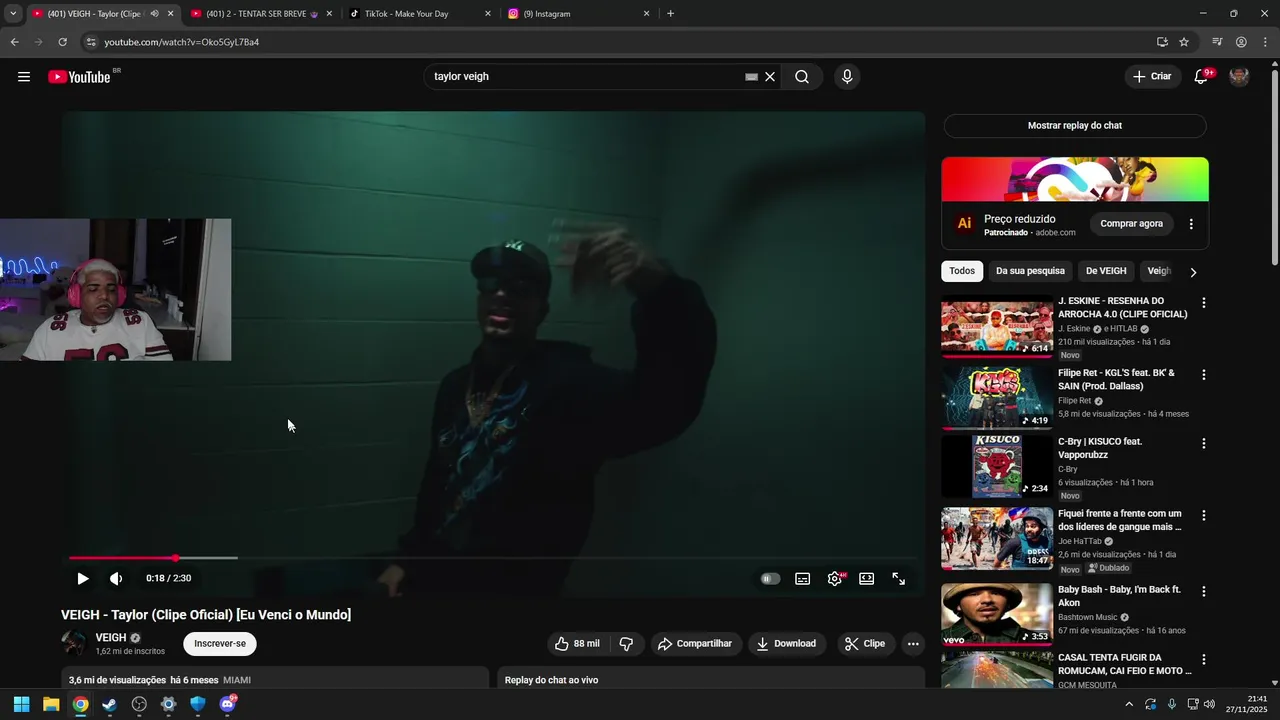Go back to previous page
Viewport: 1280px width, 720px height.
click(x=14, y=42)
